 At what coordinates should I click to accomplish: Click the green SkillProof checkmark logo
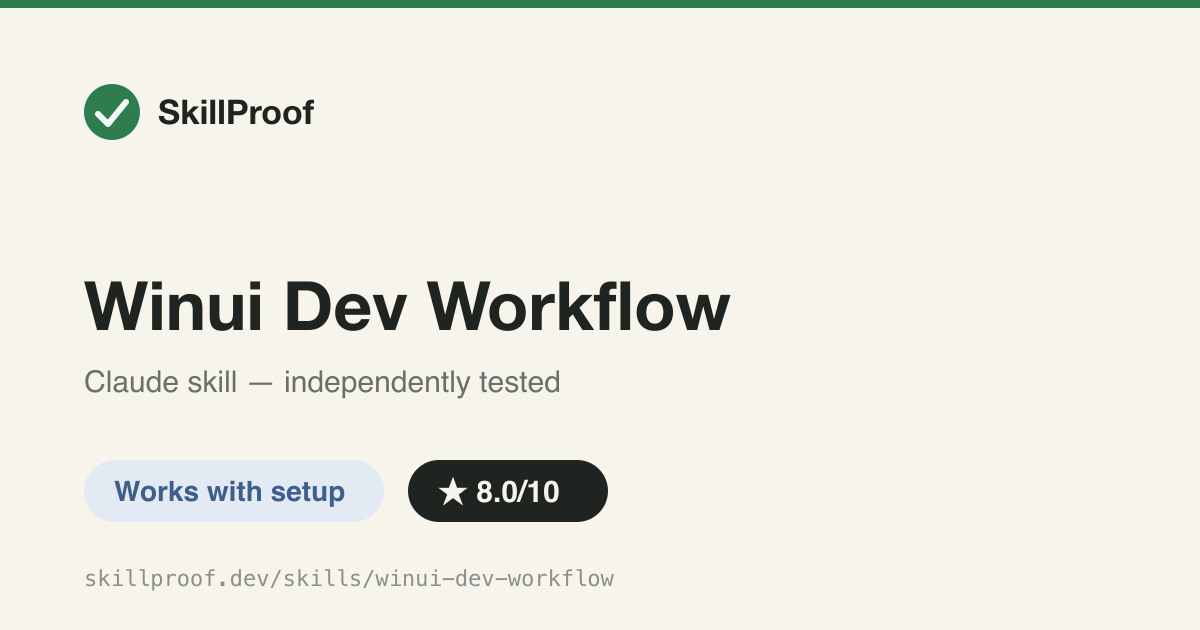[112, 112]
